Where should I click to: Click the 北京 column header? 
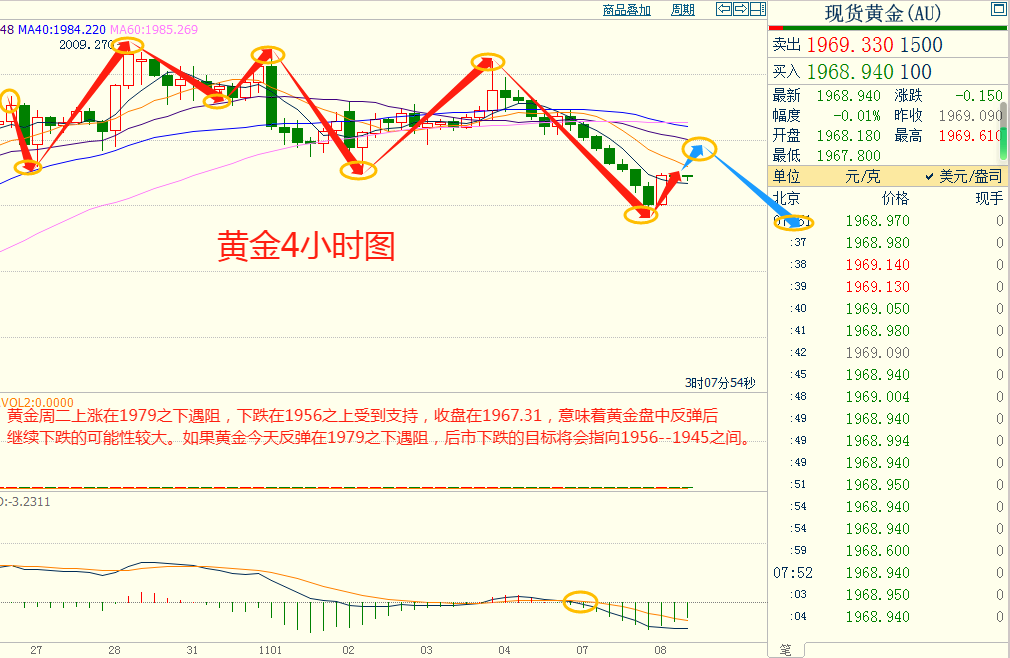[x=786, y=198]
